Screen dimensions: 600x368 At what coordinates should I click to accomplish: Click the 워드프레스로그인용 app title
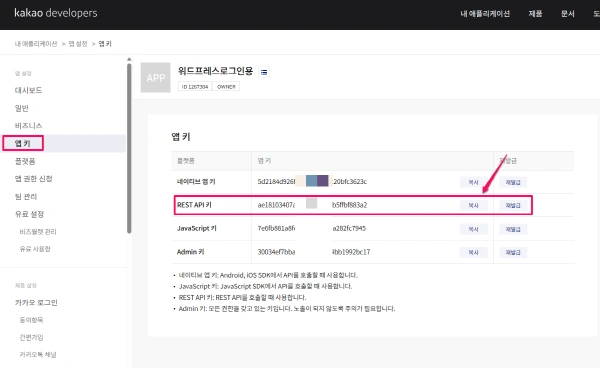click(x=215, y=71)
